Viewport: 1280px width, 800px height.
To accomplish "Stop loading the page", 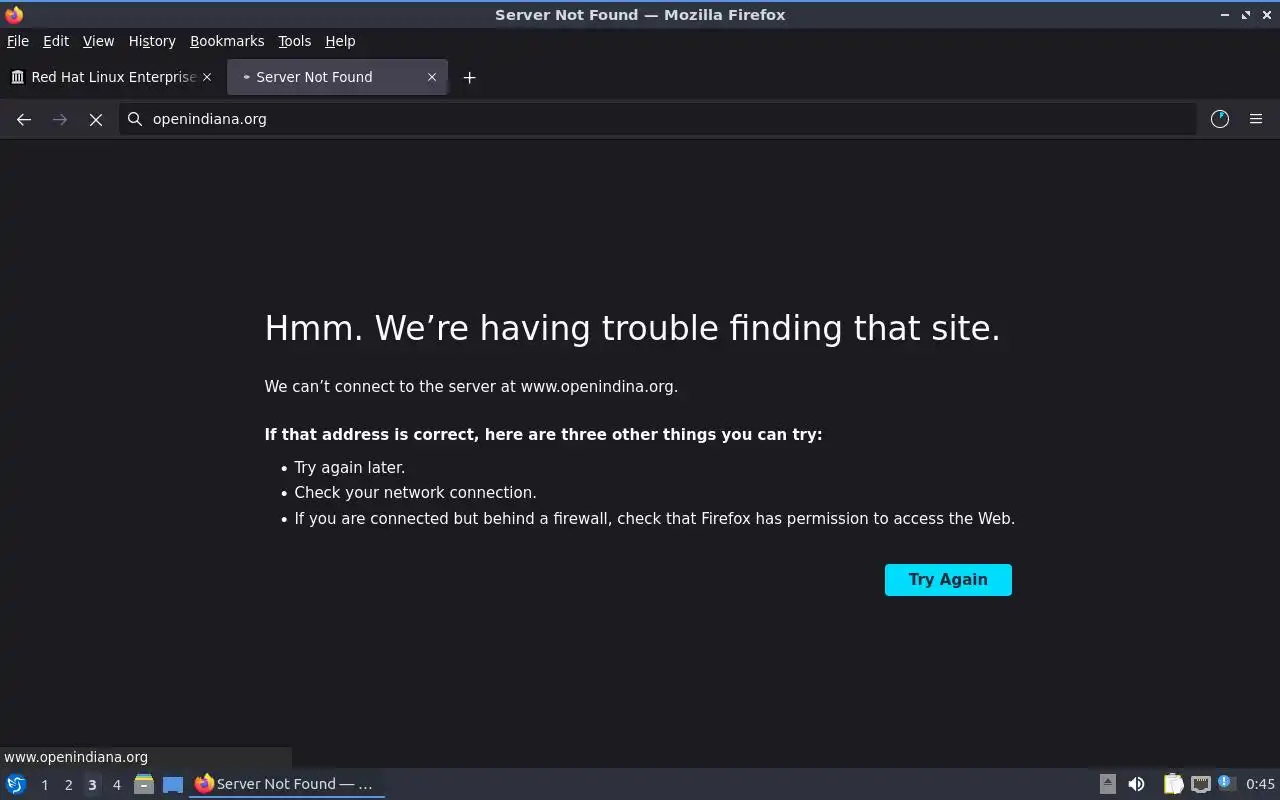I will coord(96,119).
